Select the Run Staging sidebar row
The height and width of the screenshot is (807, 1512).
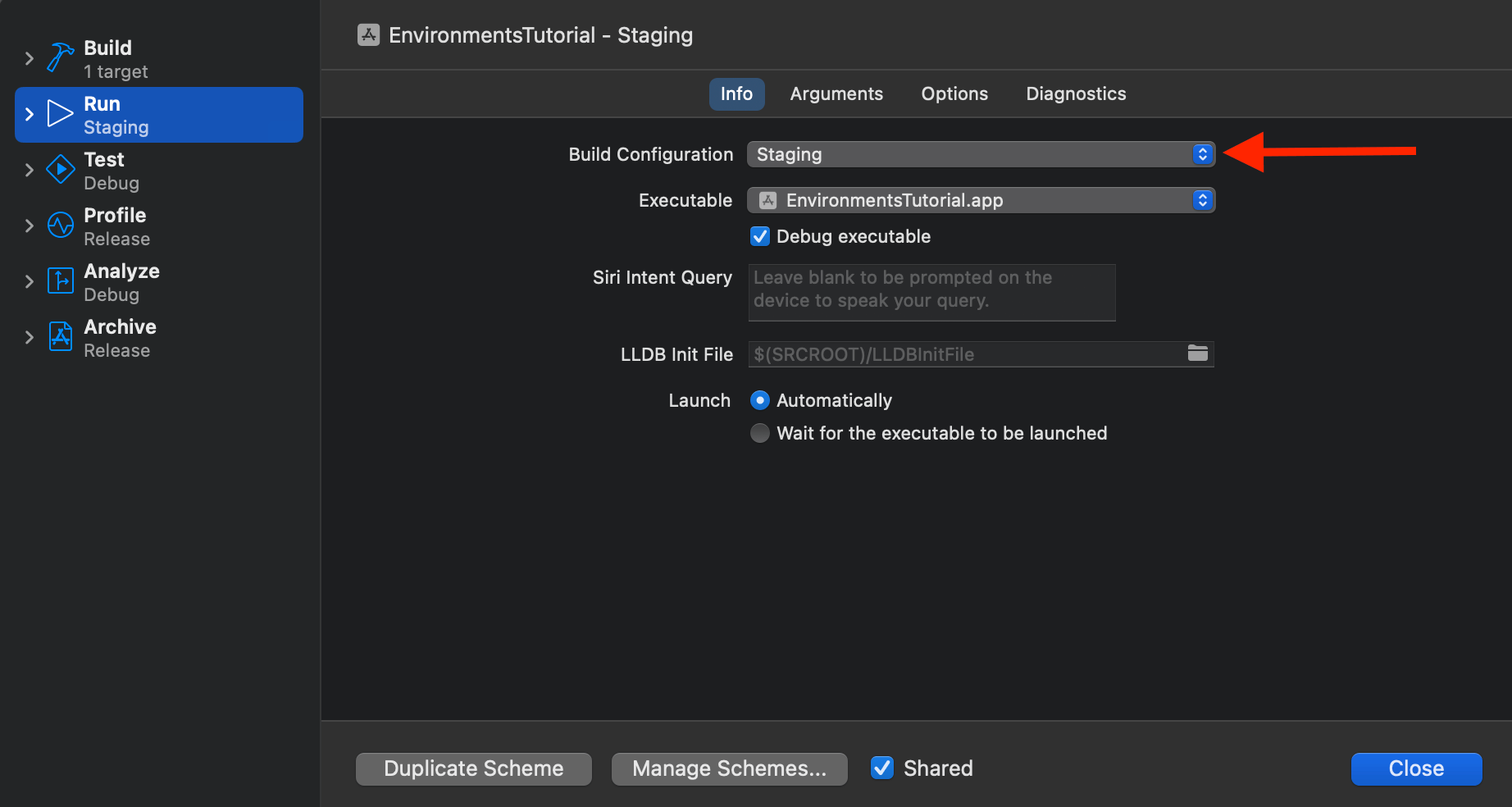159,115
